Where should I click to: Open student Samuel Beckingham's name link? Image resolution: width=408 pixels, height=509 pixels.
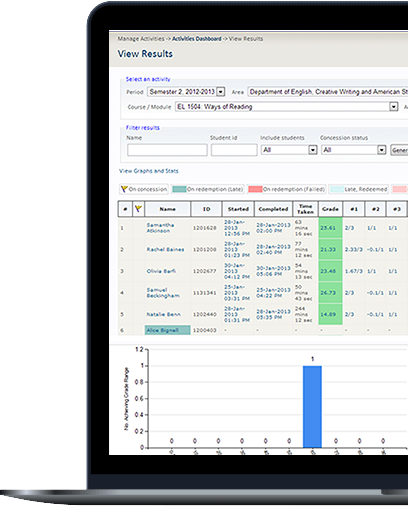[163, 293]
